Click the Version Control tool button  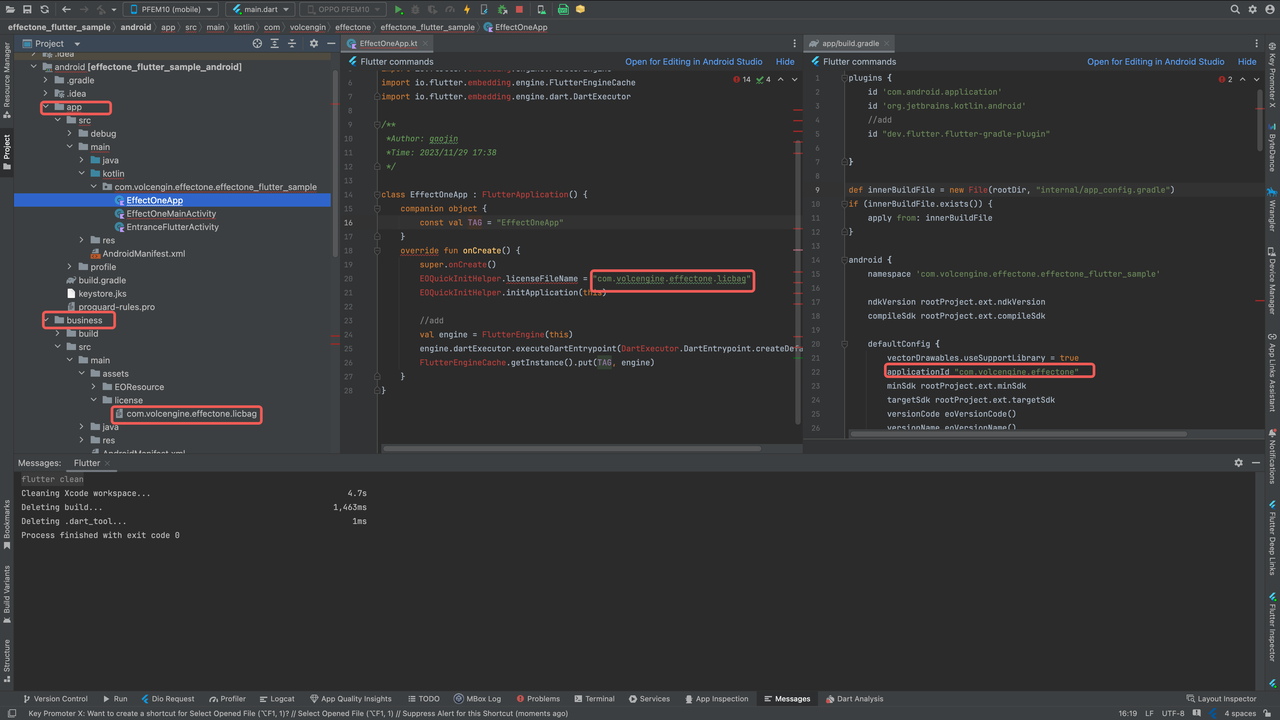pyautogui.click(x=54, y=699)
